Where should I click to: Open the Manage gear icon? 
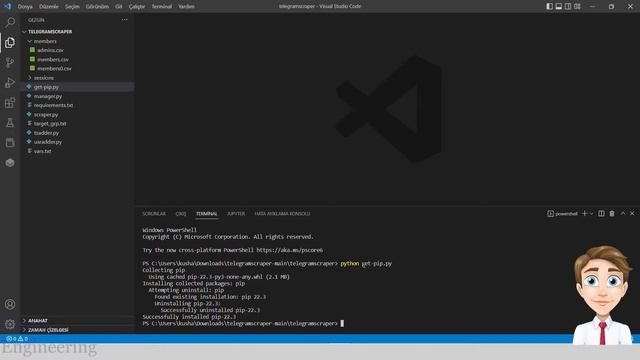coord(10,324)
